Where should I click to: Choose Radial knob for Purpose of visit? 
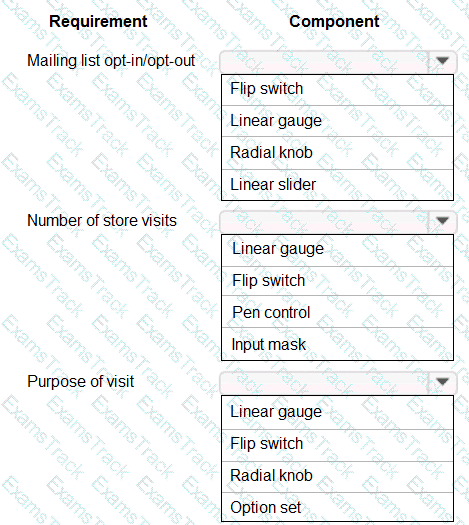click(x=337, y=477)
